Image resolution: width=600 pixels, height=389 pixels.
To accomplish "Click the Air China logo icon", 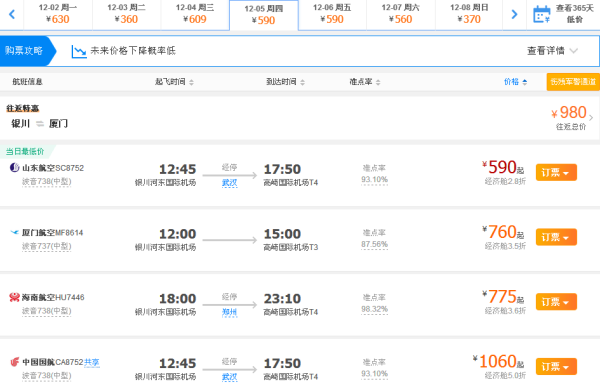I will pyautogui.click(x=15, y=362).
